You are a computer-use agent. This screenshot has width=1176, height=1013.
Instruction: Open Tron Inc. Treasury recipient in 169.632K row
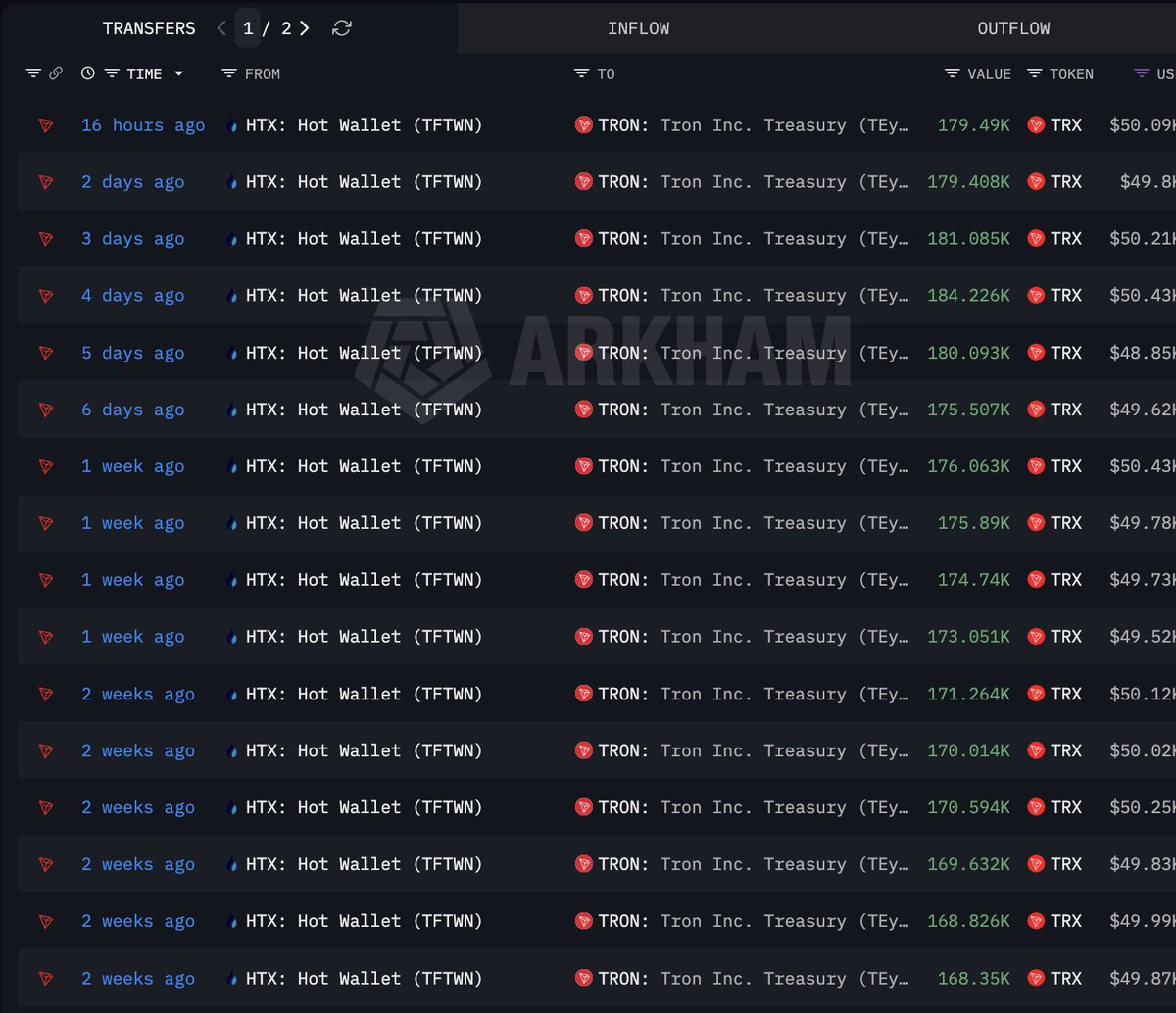[754, 864]
